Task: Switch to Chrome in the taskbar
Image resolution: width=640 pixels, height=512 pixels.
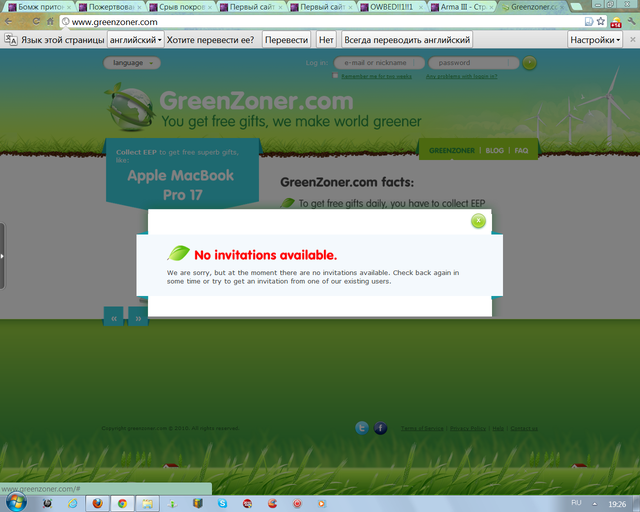Action: 122,503
